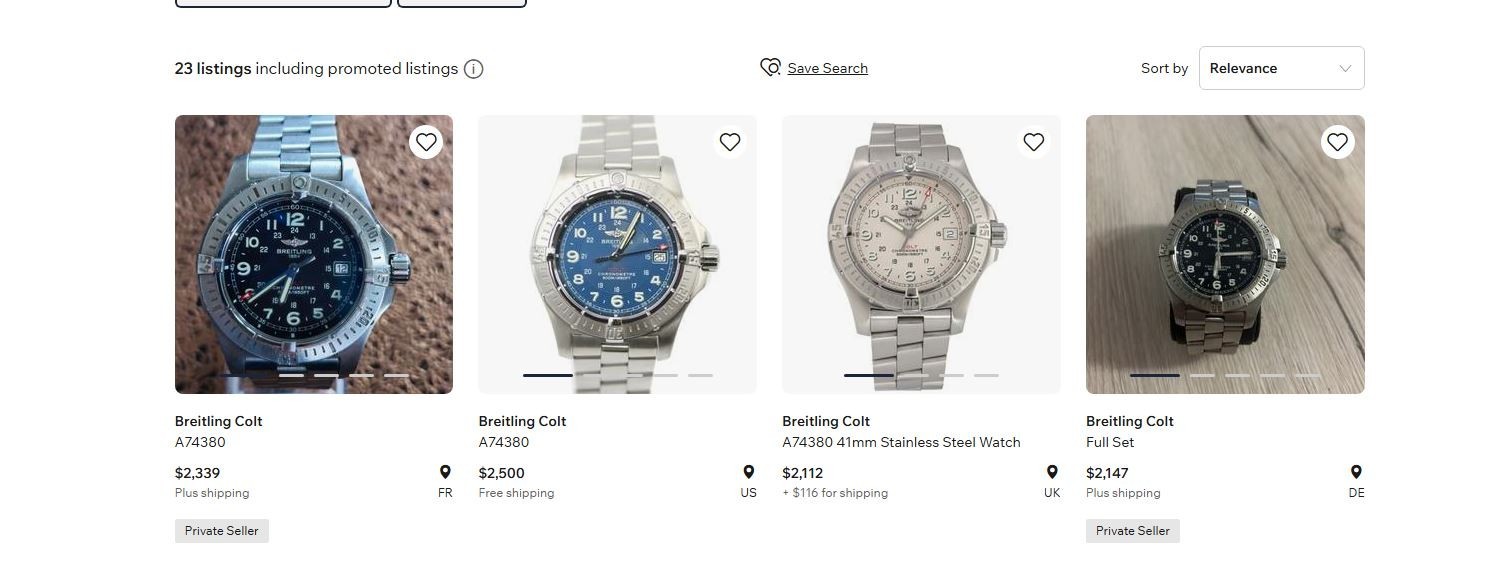1505x562 pixels.
Task: Click Private Seller badge under $2,339 listing
Action: 222,531
